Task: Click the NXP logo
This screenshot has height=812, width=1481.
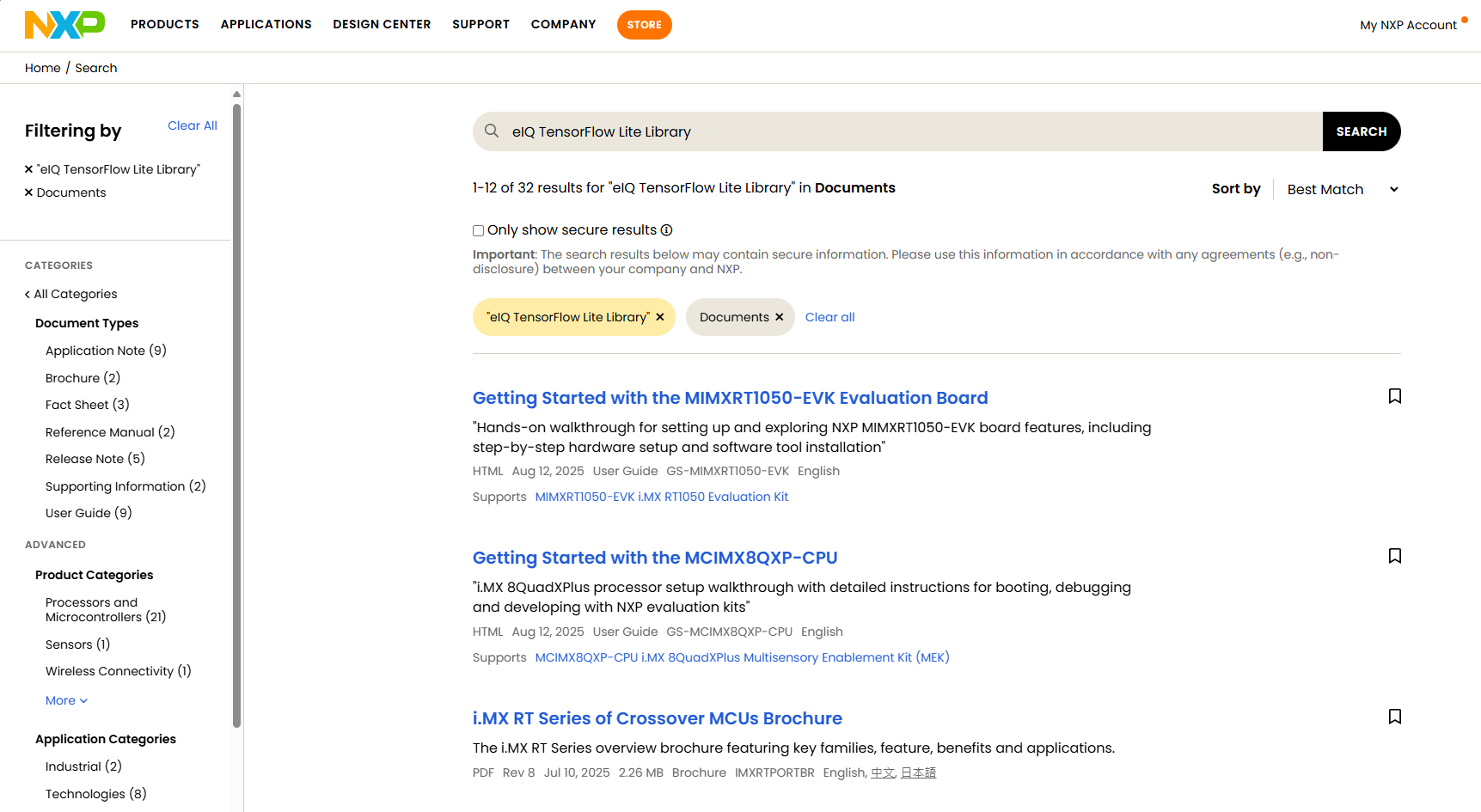Action: point(64,25)
